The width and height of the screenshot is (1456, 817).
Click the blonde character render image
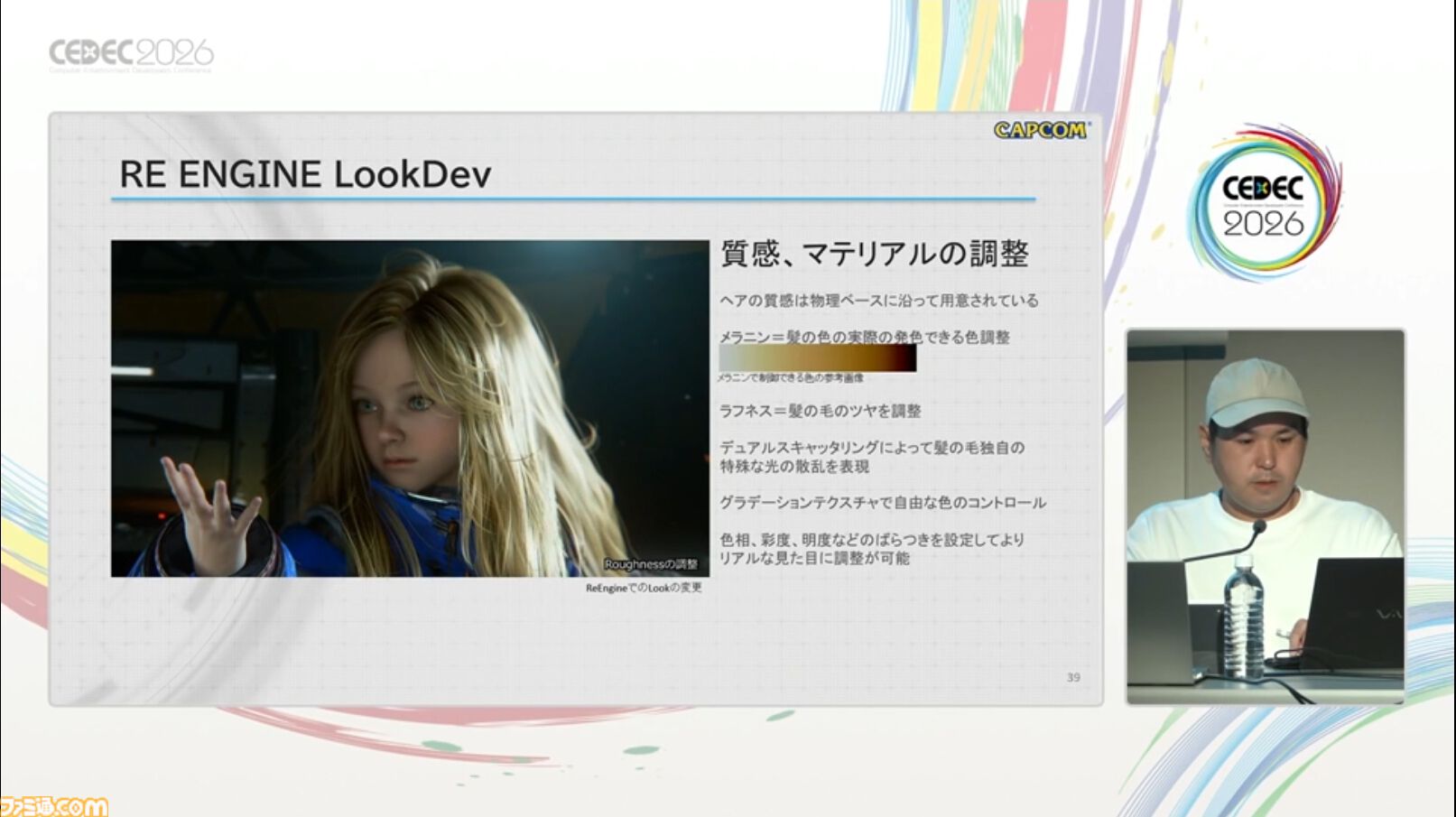pos(410,408)
